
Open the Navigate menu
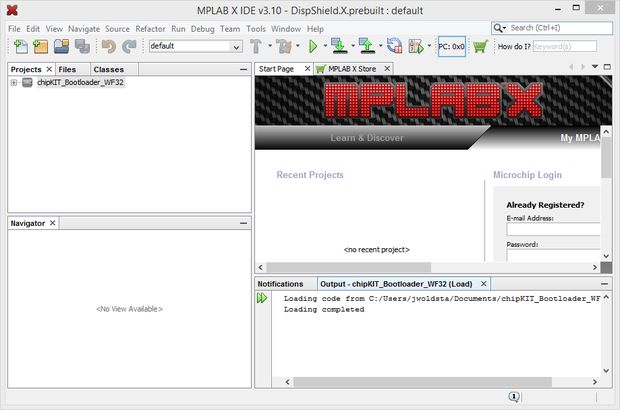pyautogui.click(x=84, y=29)
